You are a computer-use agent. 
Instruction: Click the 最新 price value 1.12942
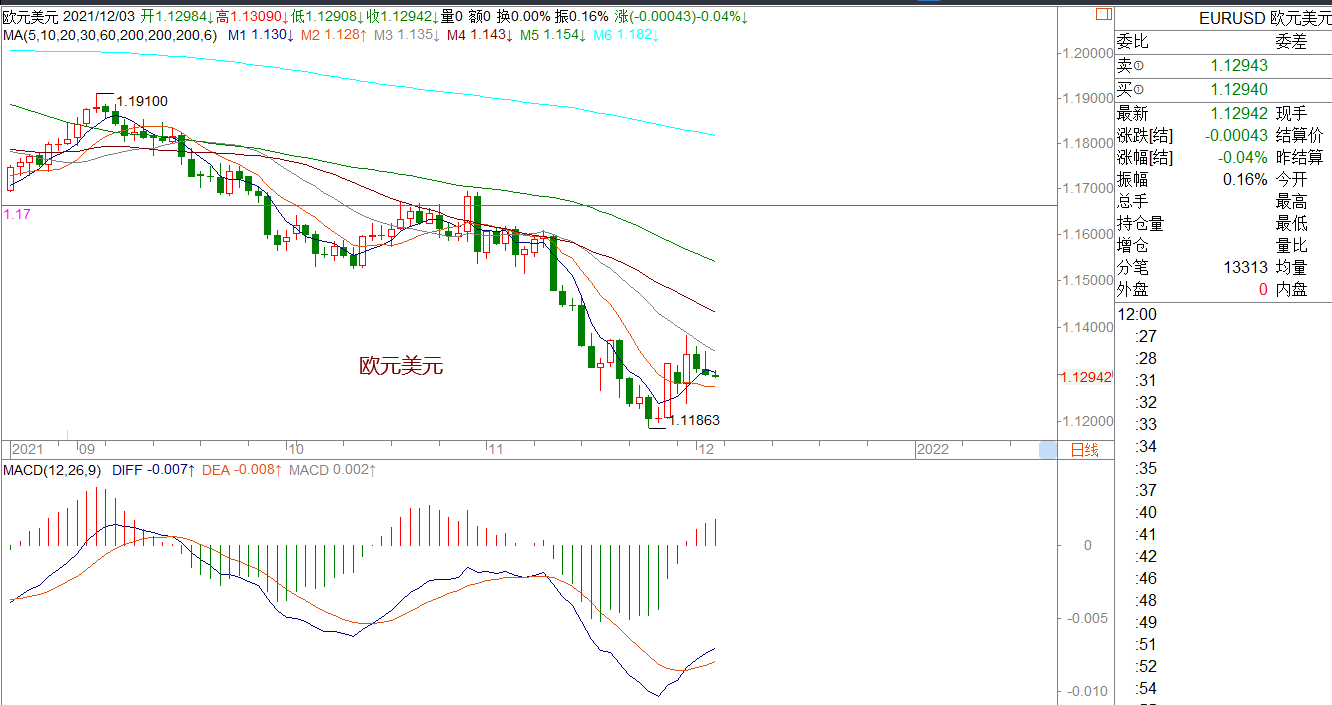coord(1239,114)
